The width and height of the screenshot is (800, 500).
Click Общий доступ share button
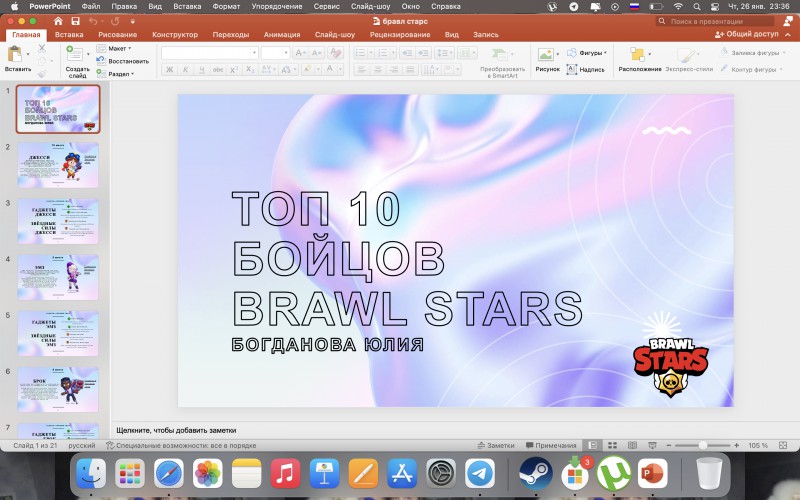(746, 34)
